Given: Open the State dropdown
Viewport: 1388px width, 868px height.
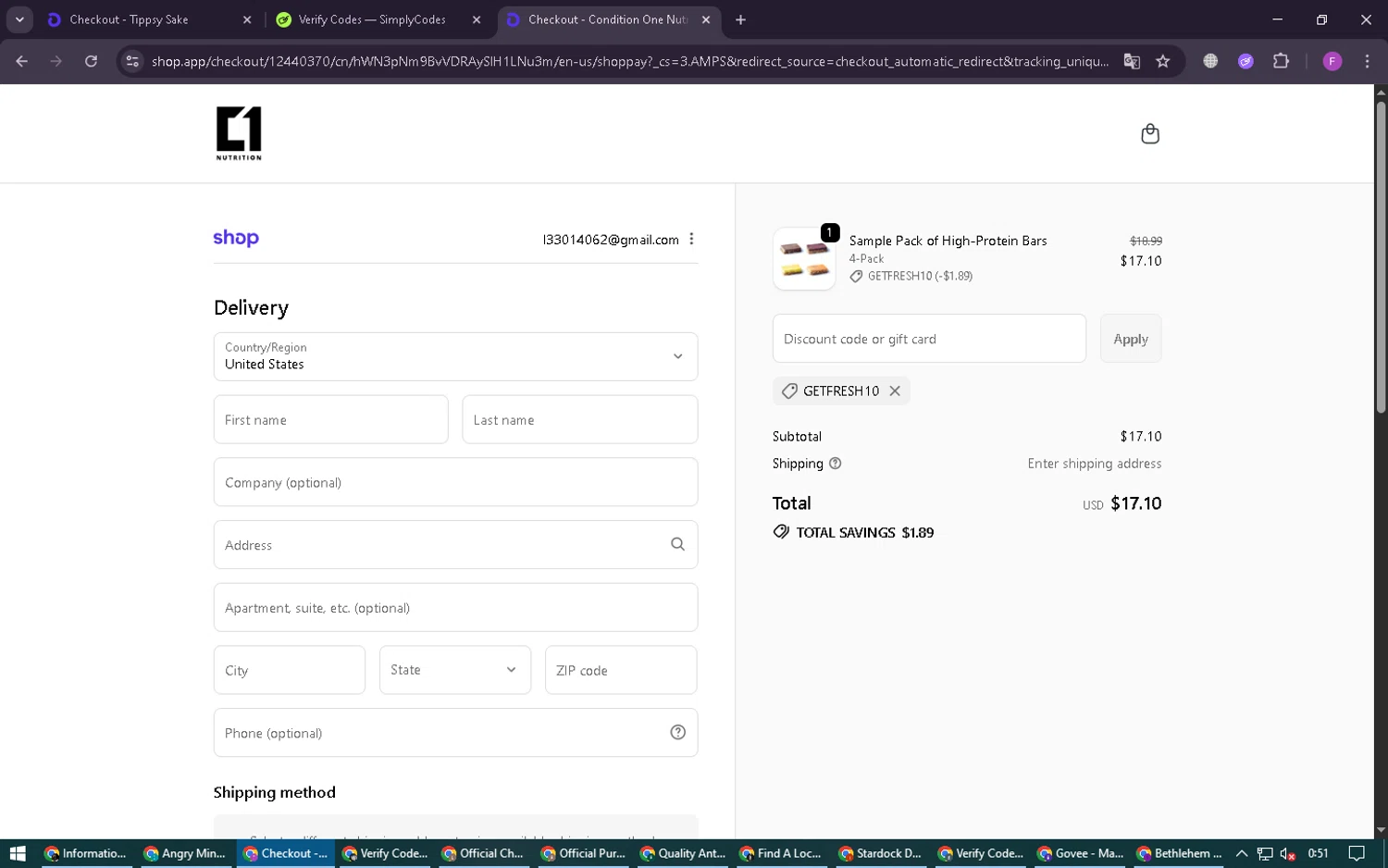Looking at the screenshot, I should point(455,670).
